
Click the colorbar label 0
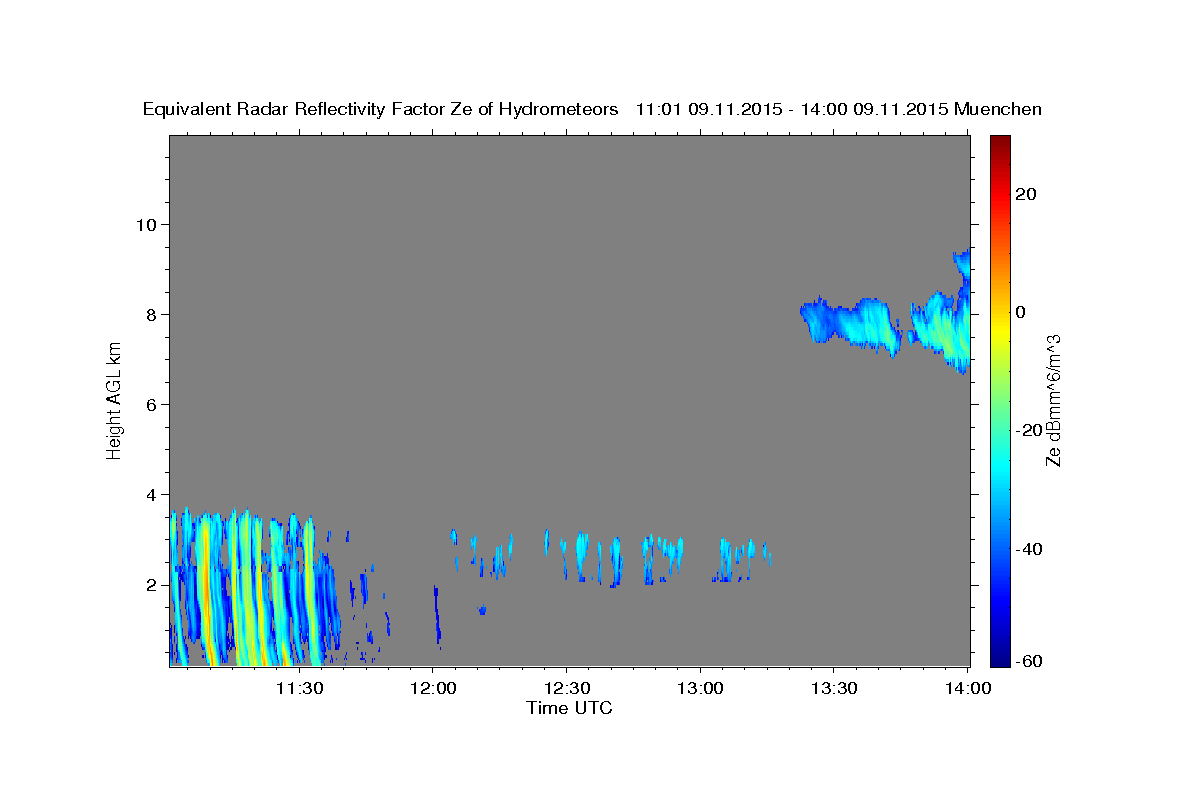point(1020,312)
